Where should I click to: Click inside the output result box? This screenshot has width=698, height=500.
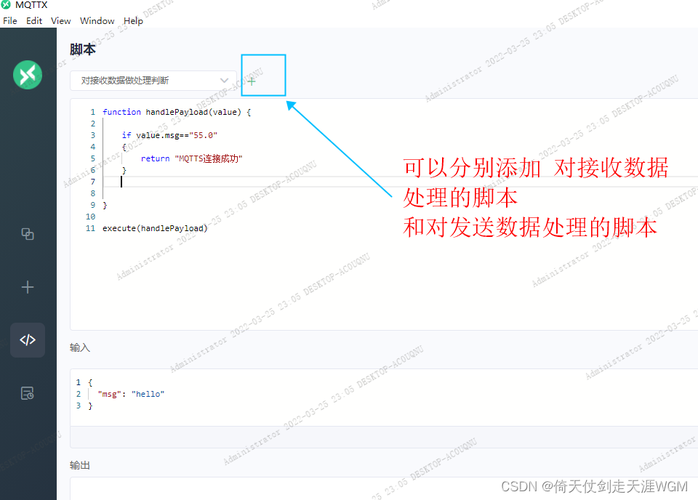pos(384,489)
